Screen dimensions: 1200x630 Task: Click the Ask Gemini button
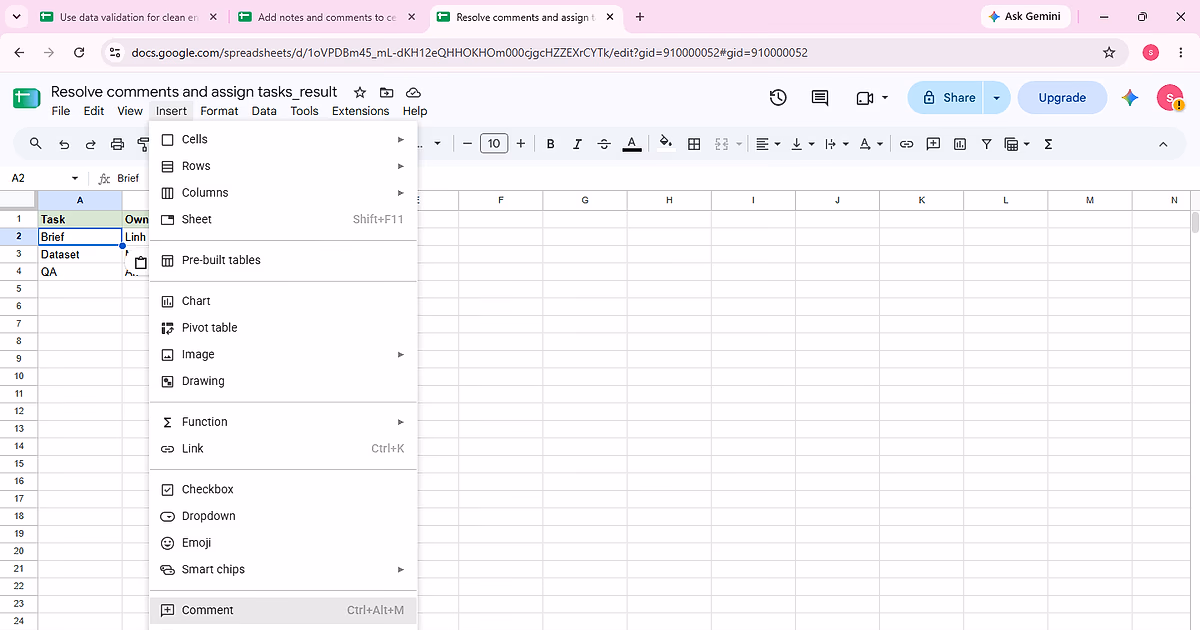tap(1025, 17)
